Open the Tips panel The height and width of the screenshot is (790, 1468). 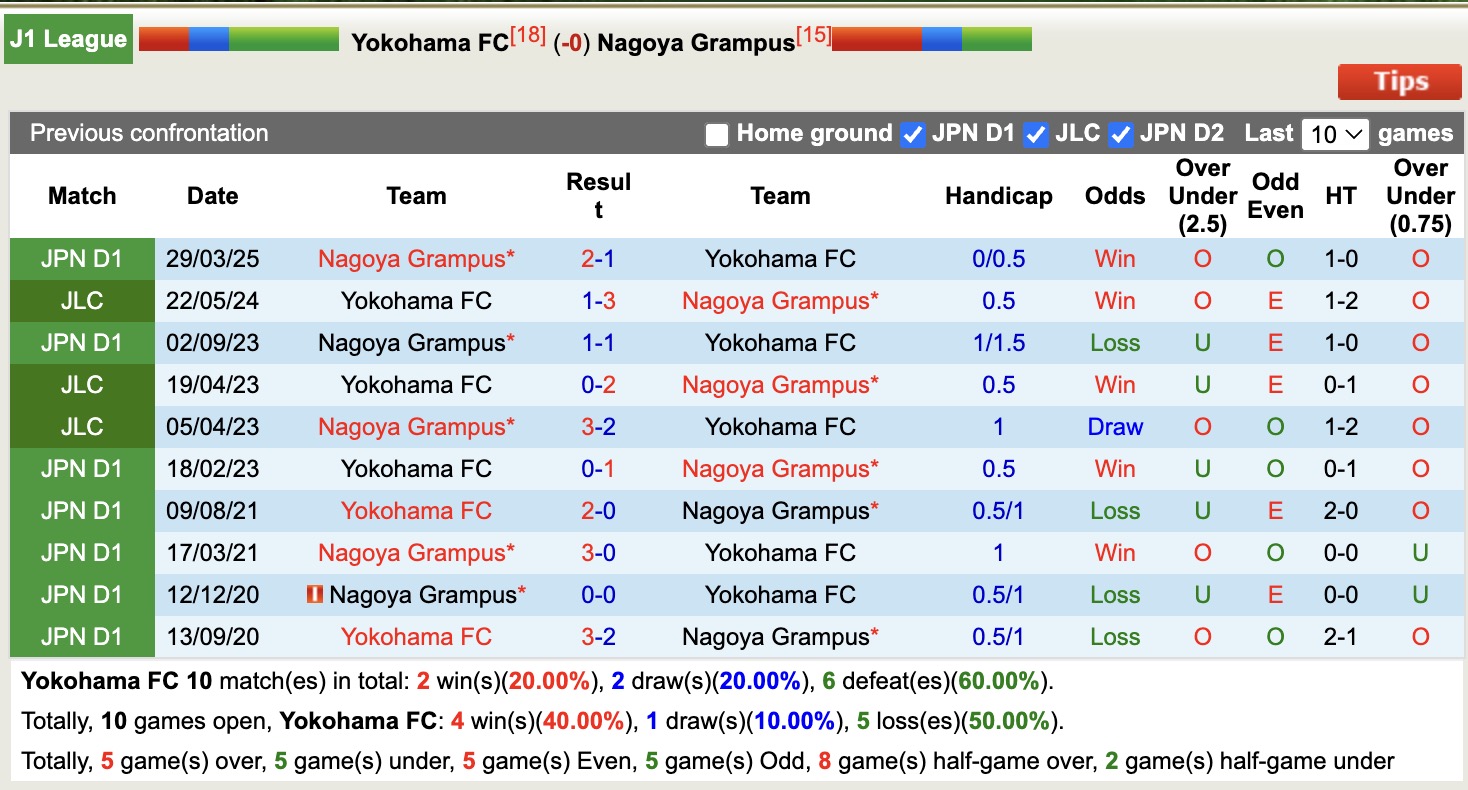click(1399, 82)
